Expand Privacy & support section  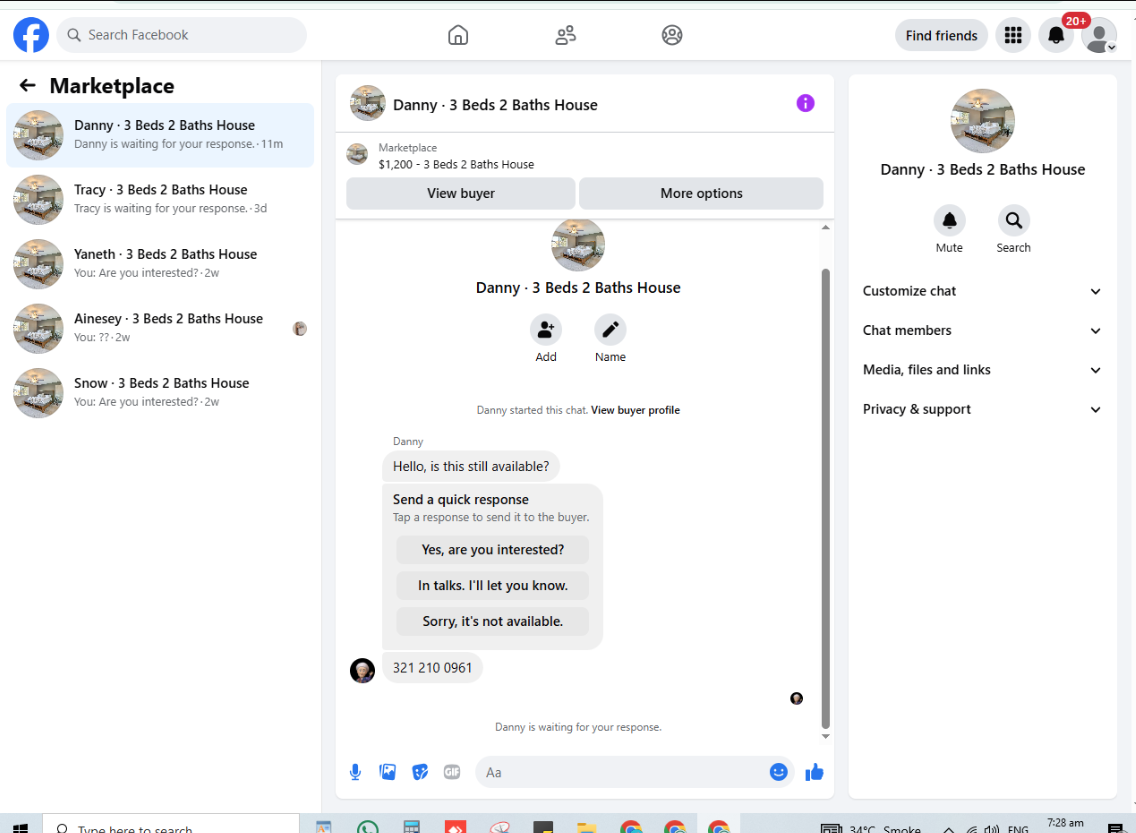982,409
